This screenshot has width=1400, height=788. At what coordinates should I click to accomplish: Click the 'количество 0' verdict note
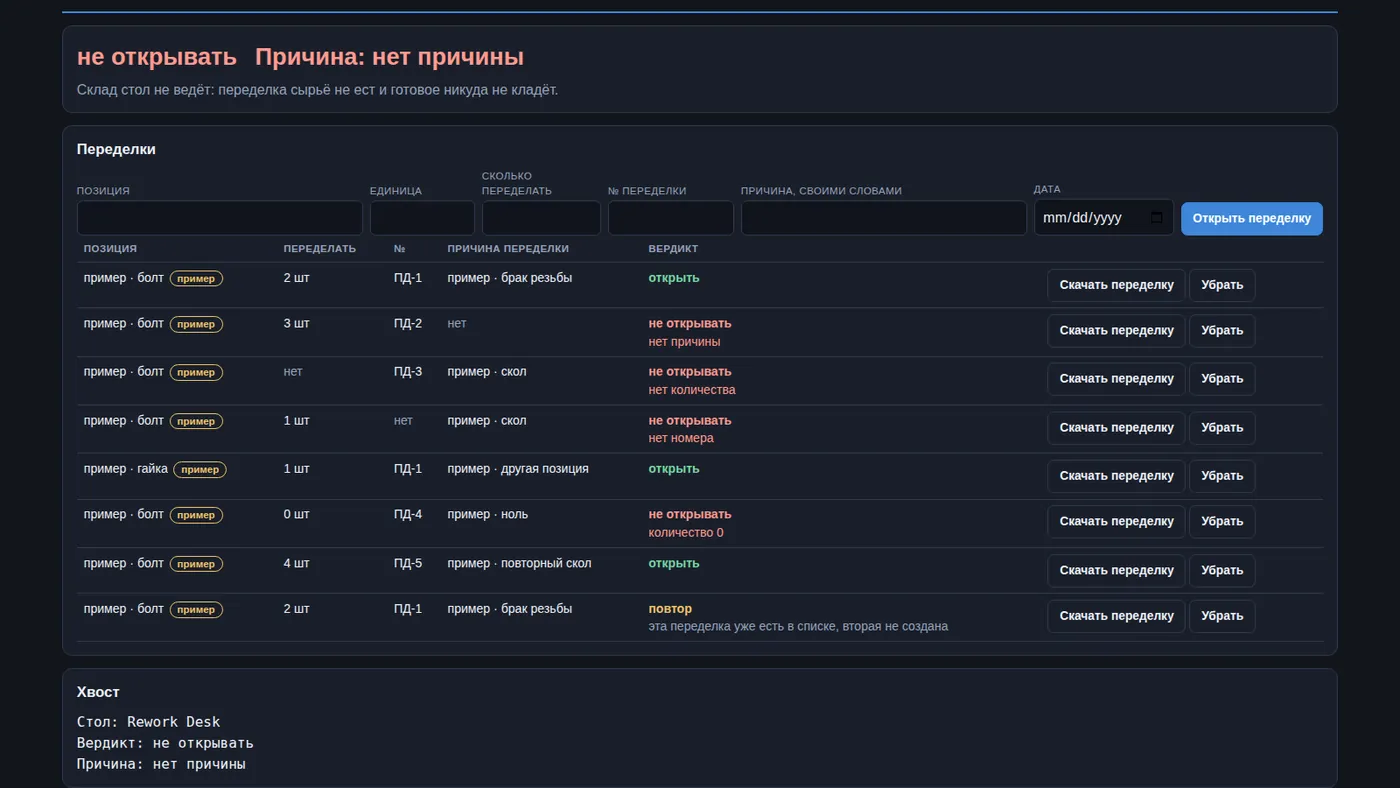(686, 533)
